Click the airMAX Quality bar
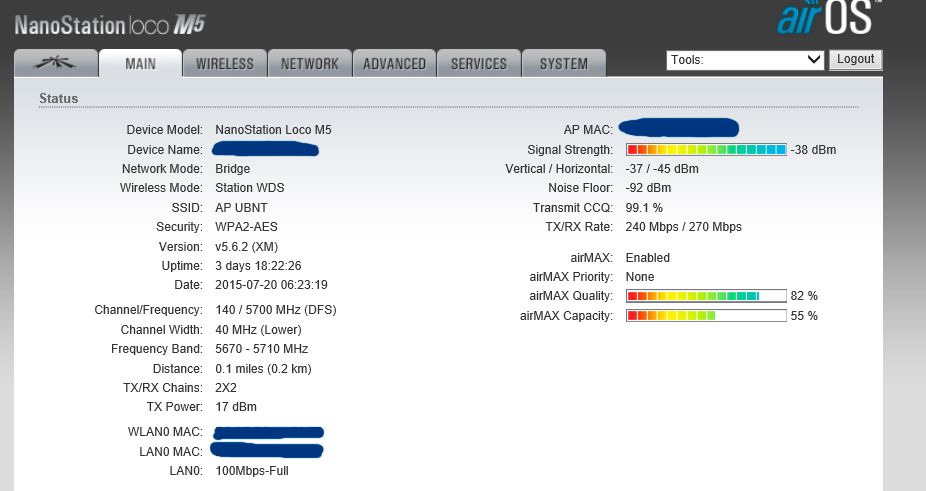 (x=706, y=296)
